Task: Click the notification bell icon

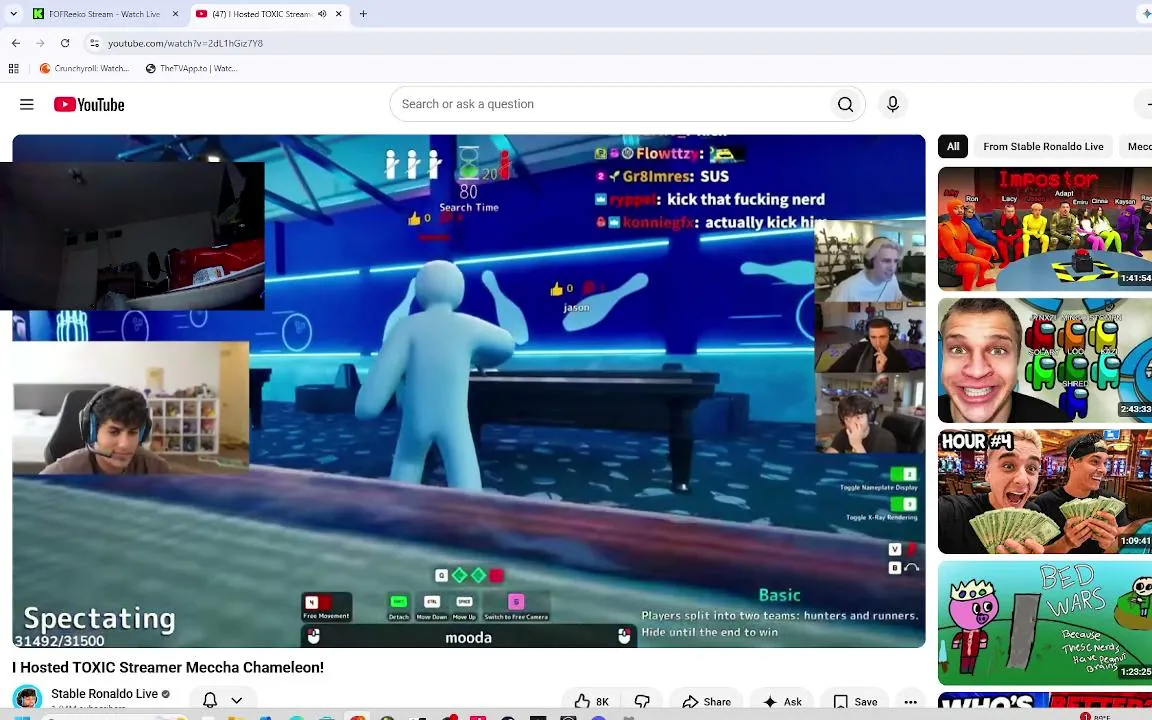Action: [210, 700]
